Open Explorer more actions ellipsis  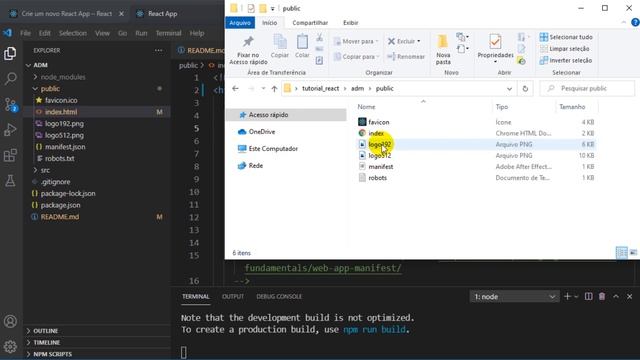(158, 50)
